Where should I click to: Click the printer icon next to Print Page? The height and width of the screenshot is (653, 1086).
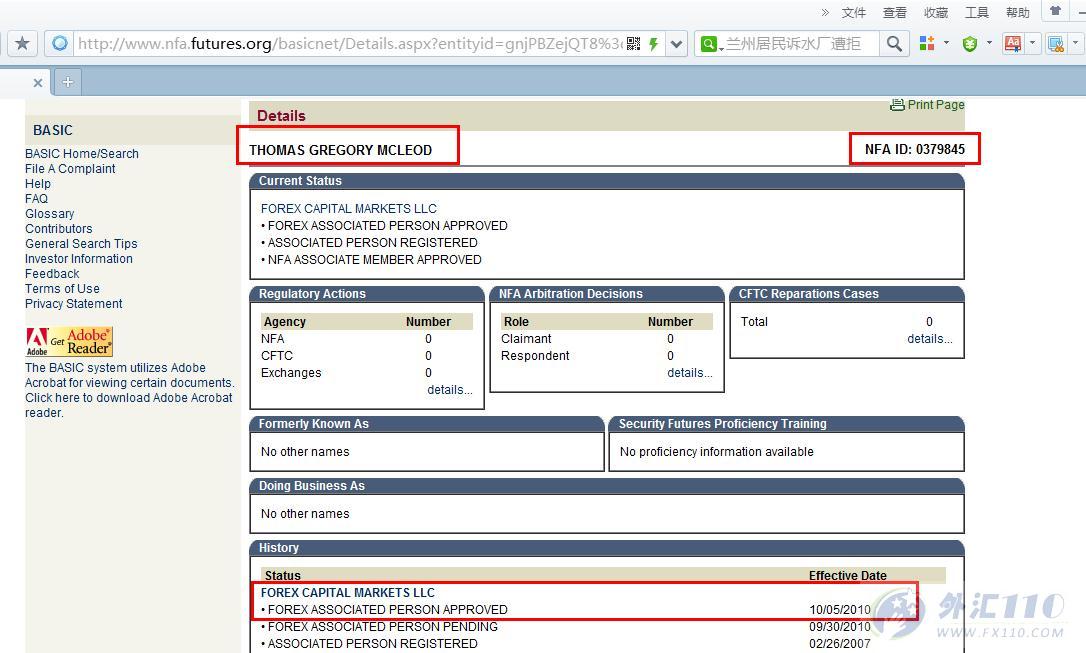tap(897, 105)
